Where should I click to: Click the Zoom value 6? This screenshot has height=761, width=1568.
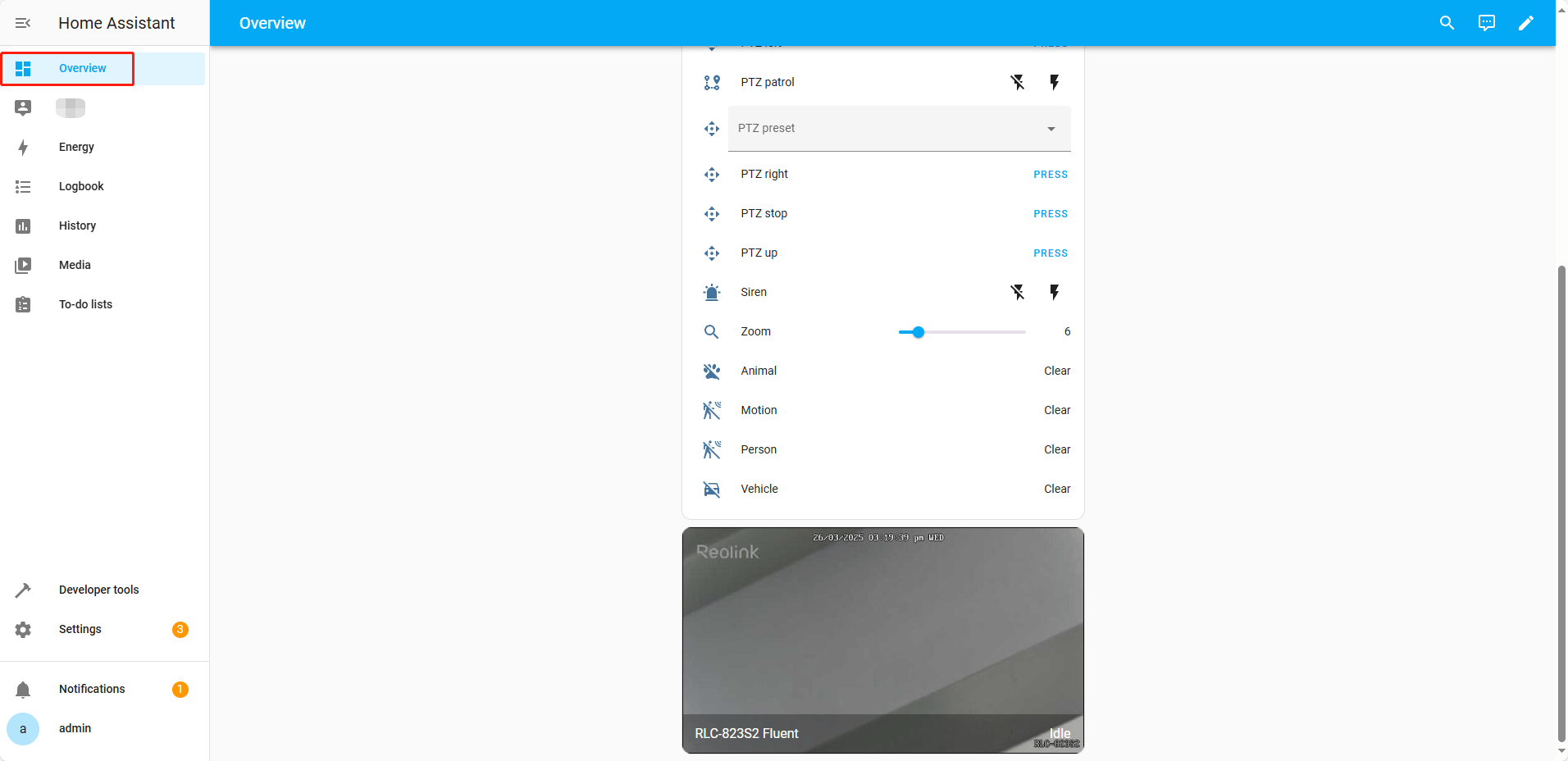point(1067,332)
